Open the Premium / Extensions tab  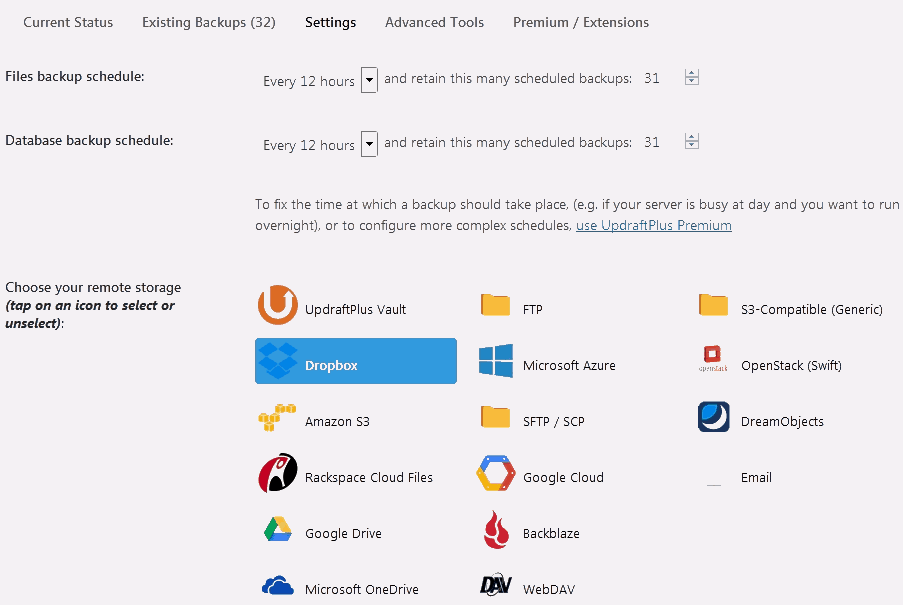tap(580, 22)
